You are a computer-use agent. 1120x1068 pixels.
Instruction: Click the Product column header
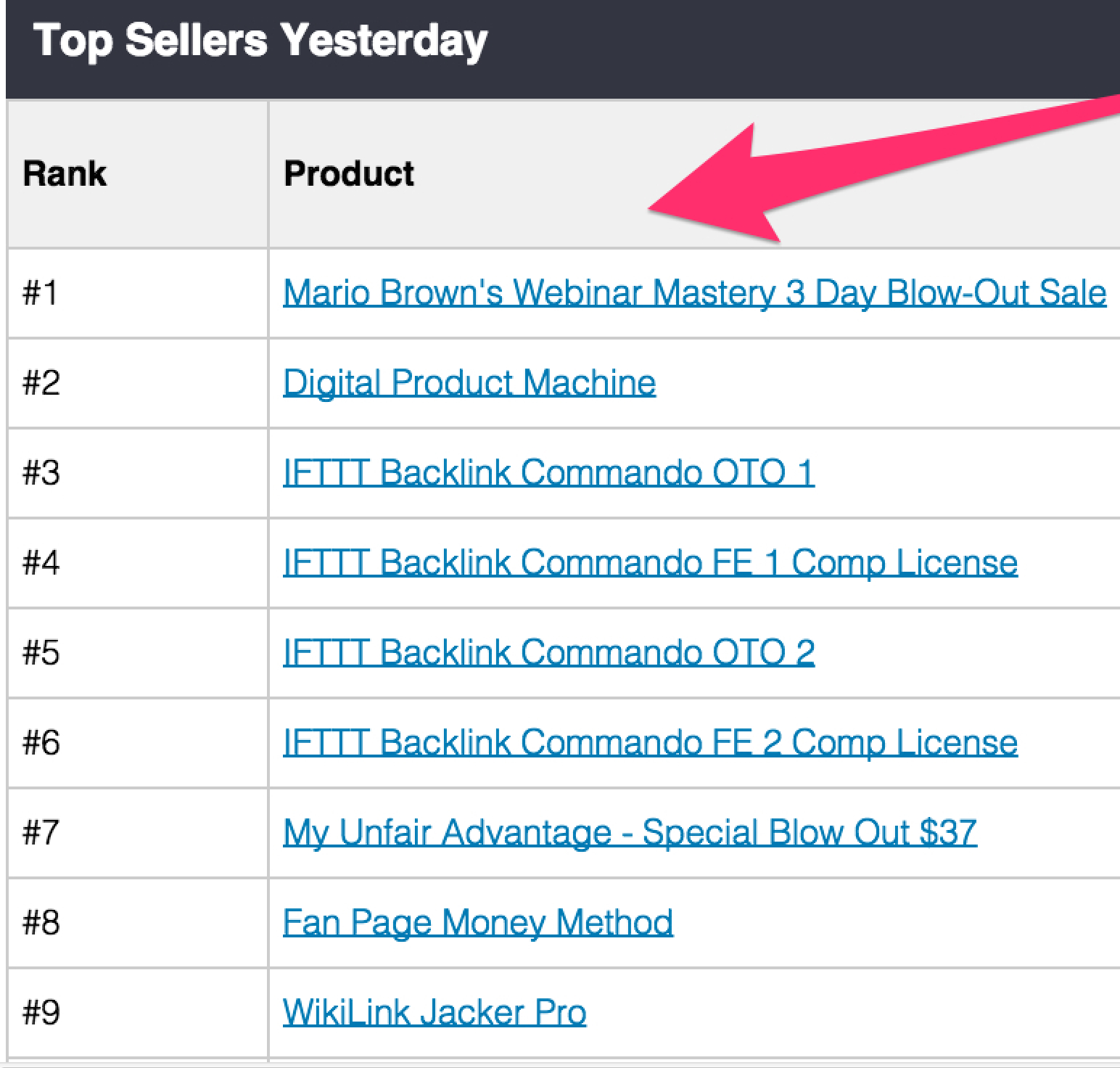pos(349,174)
